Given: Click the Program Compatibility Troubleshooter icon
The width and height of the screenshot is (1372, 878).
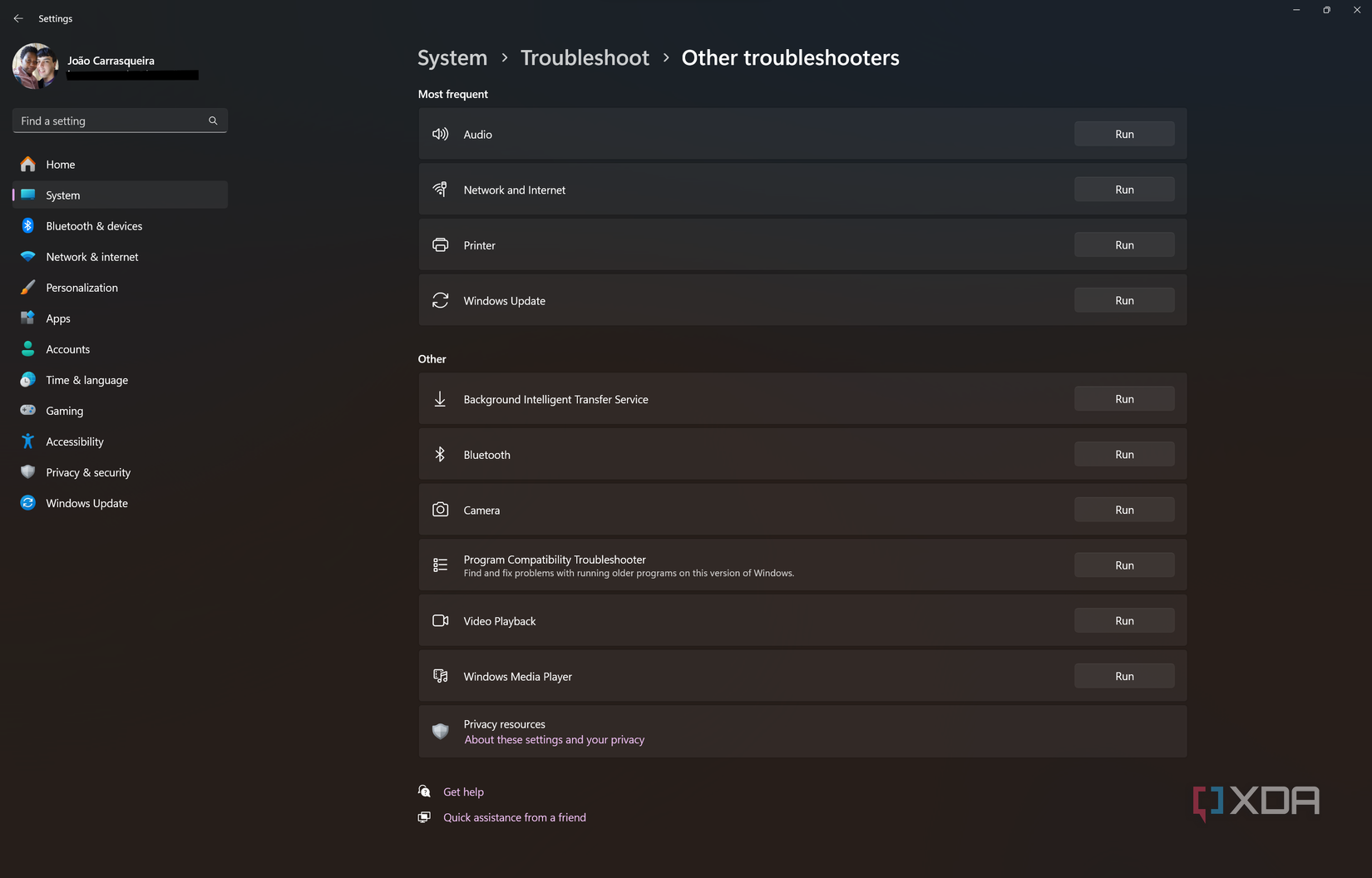Looking at the screenshot, I should pyautogui.click(x=441, y=565).
